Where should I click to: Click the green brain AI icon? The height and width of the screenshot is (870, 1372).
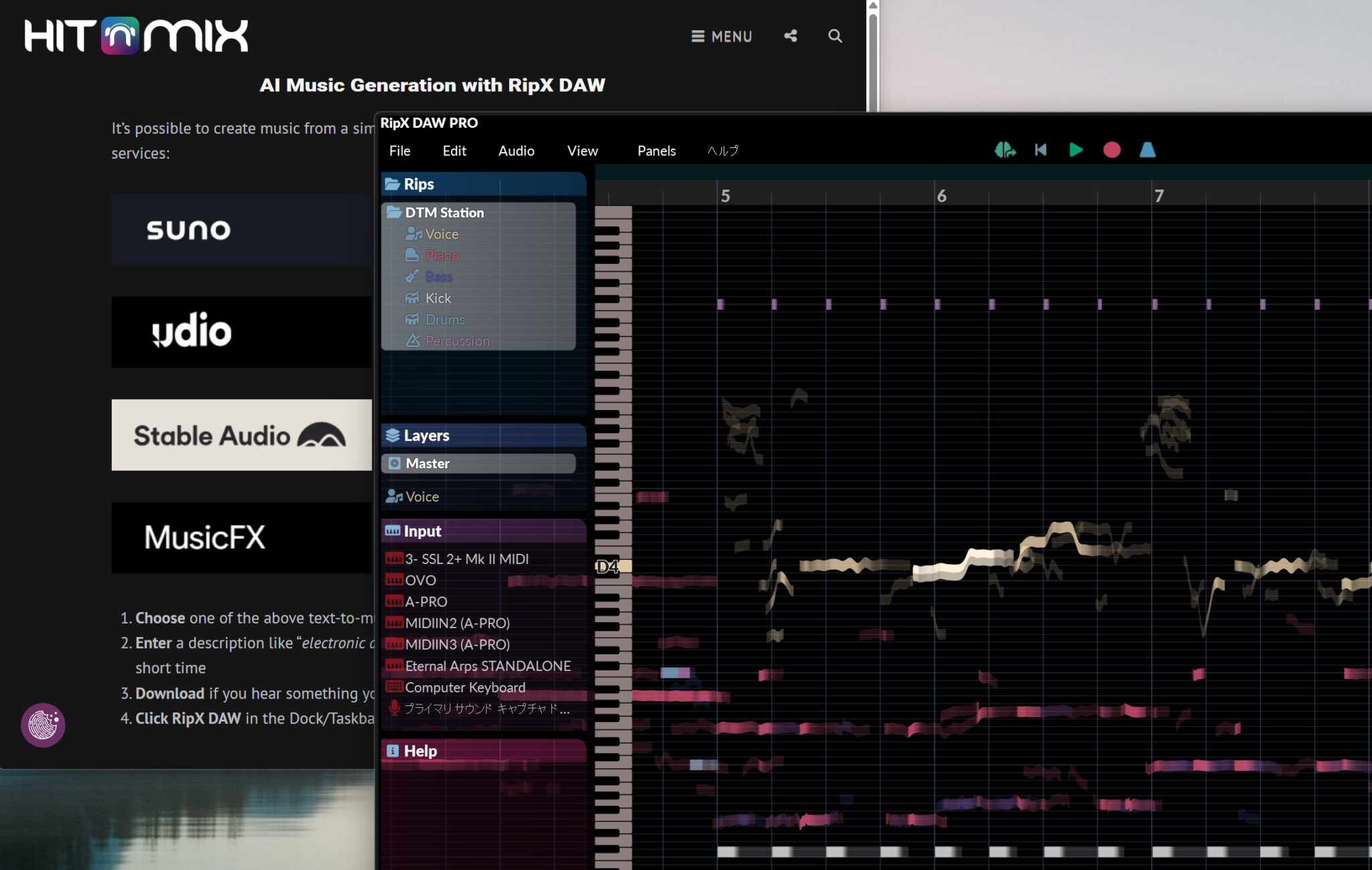pos(1004,150)
